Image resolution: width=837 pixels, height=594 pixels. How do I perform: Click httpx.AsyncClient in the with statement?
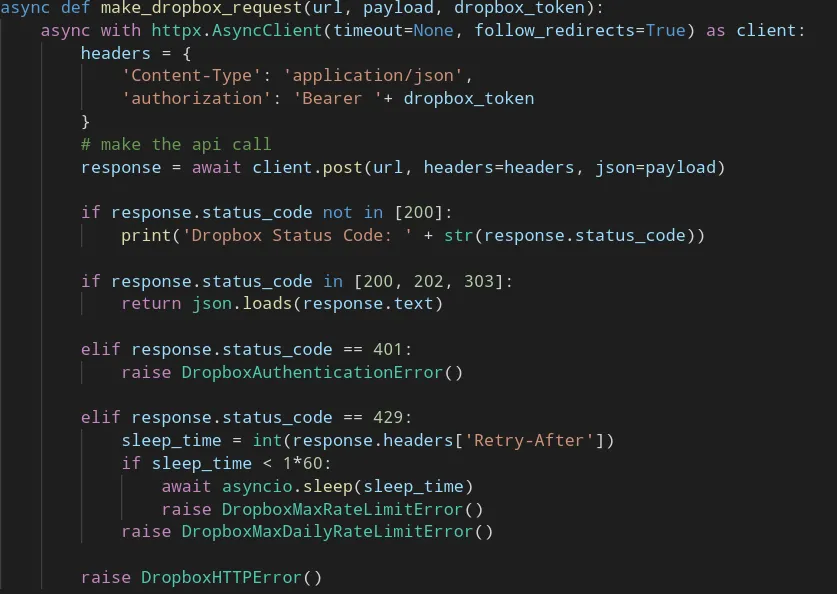[237, 30]
